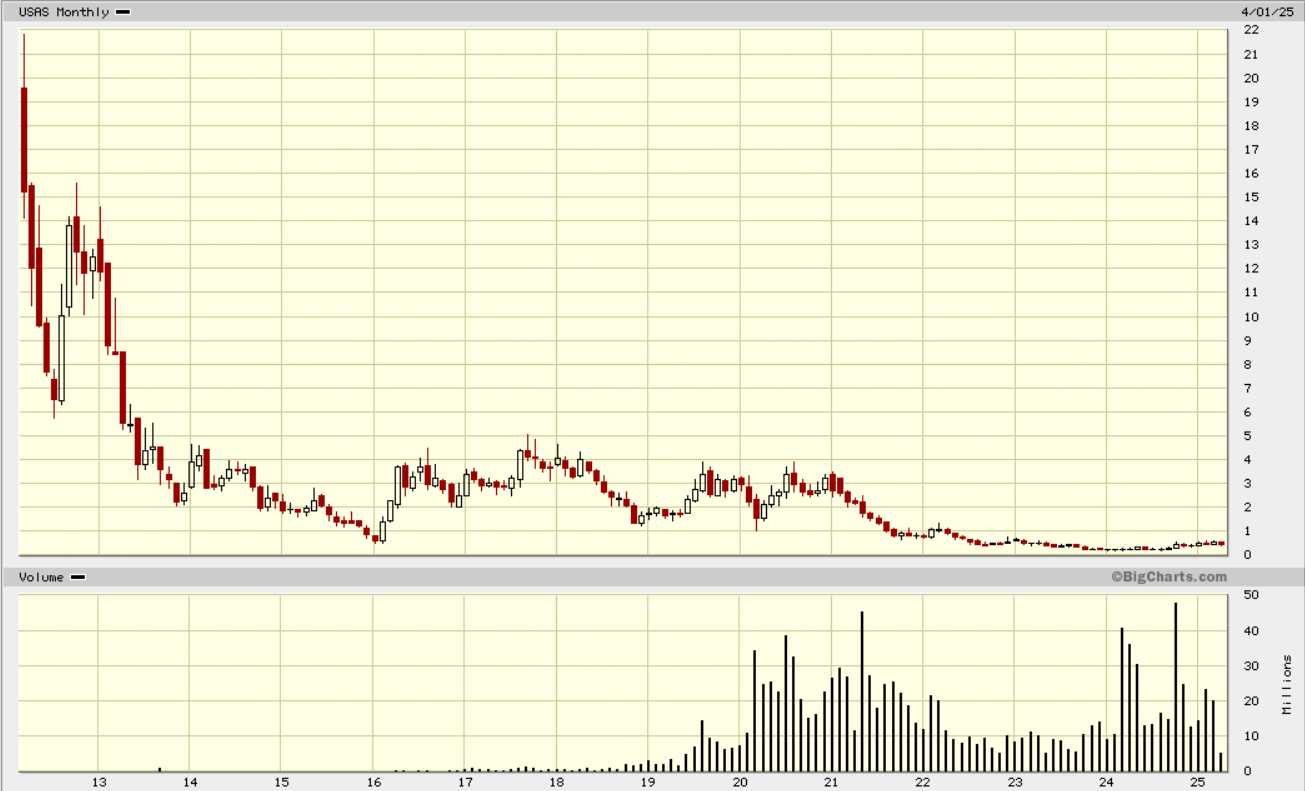This screenshot has width=1305, height=791.
Task: Click the 4/01/25 date label
Action: [1260, 12]
